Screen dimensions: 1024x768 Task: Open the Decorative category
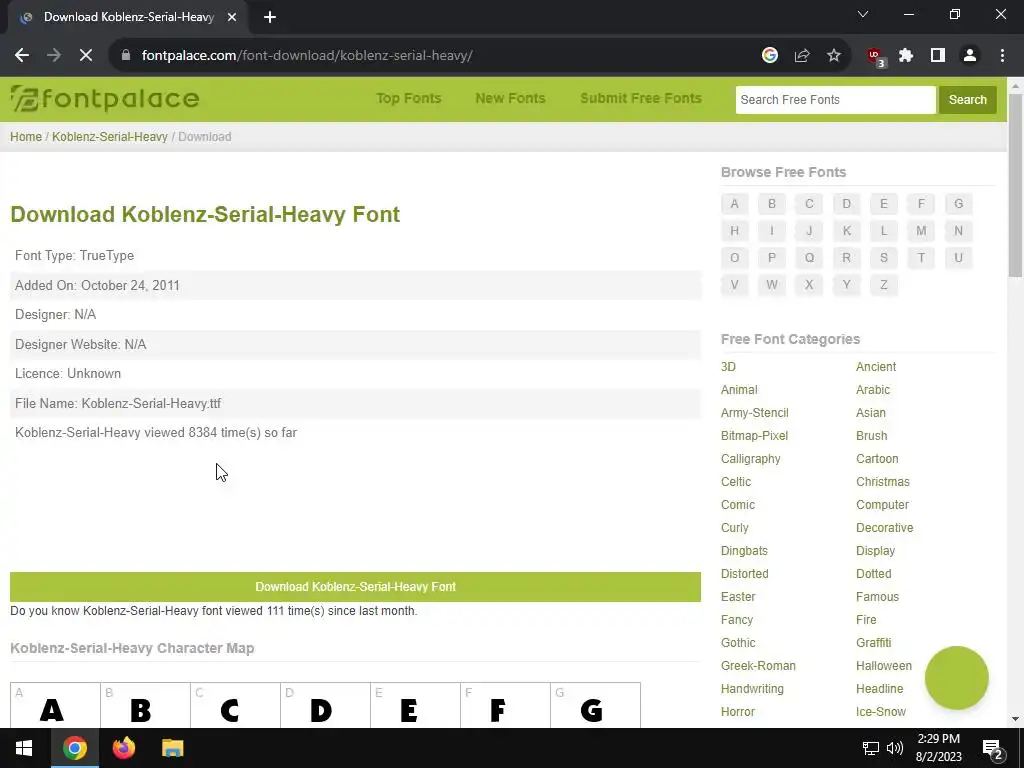(884, 528)
